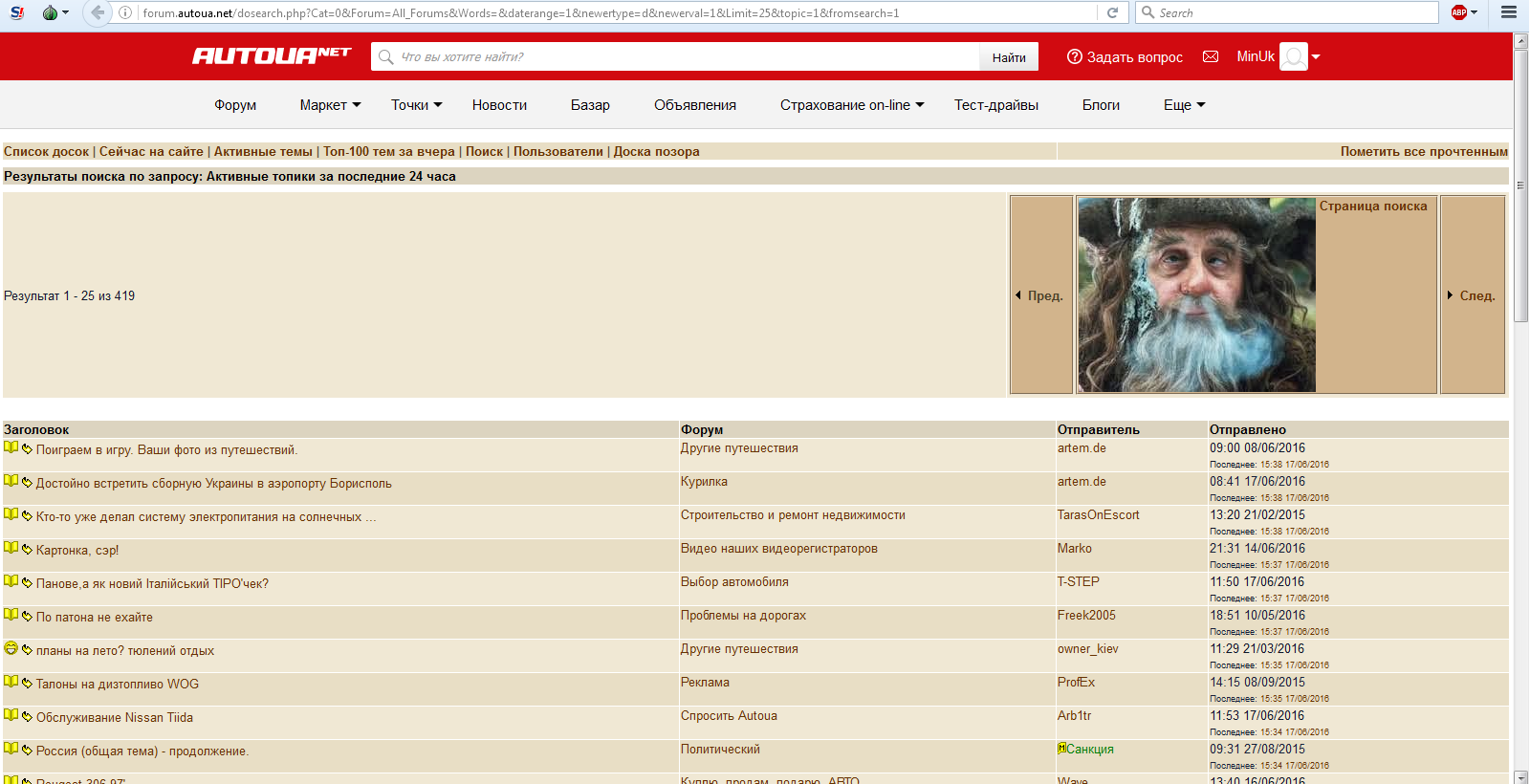
Task: Expand the Еще menu
Action: 1184,105
